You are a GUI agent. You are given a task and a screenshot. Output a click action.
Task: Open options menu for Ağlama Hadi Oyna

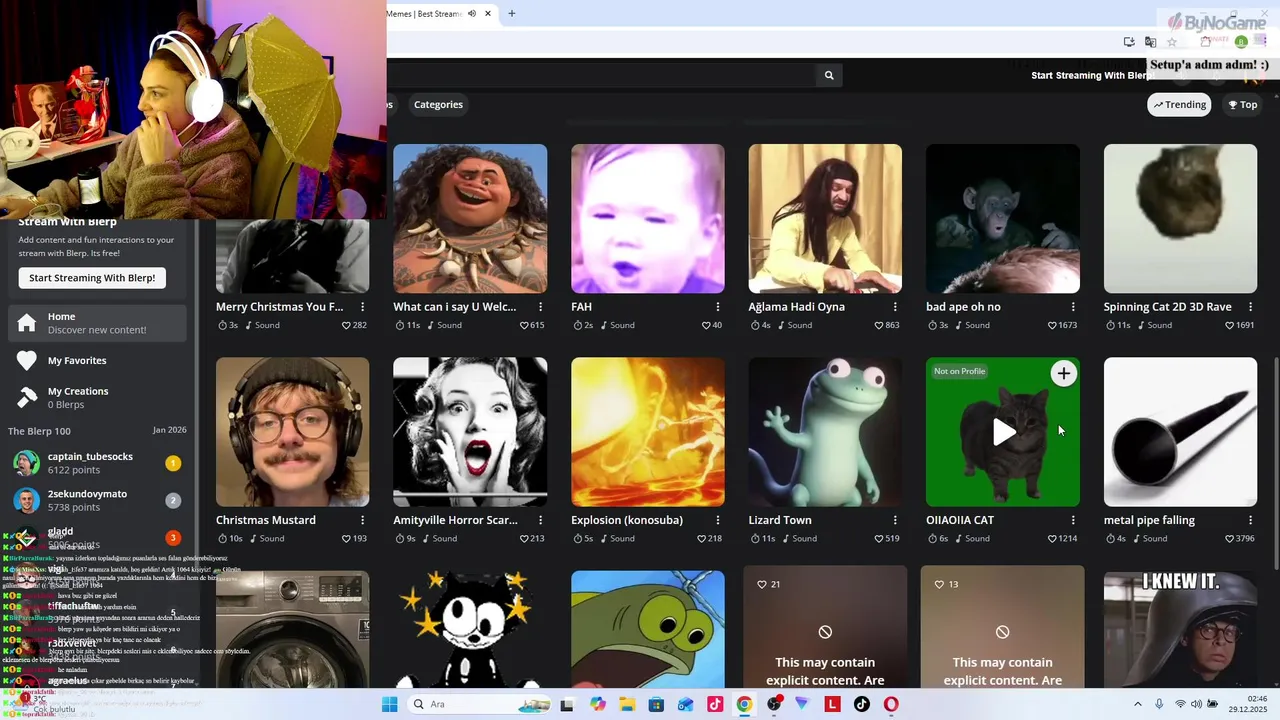point(895,307)
